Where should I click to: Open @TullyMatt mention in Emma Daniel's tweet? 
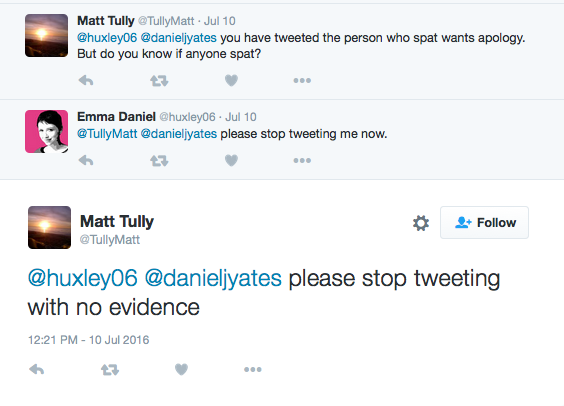(107, 134)
